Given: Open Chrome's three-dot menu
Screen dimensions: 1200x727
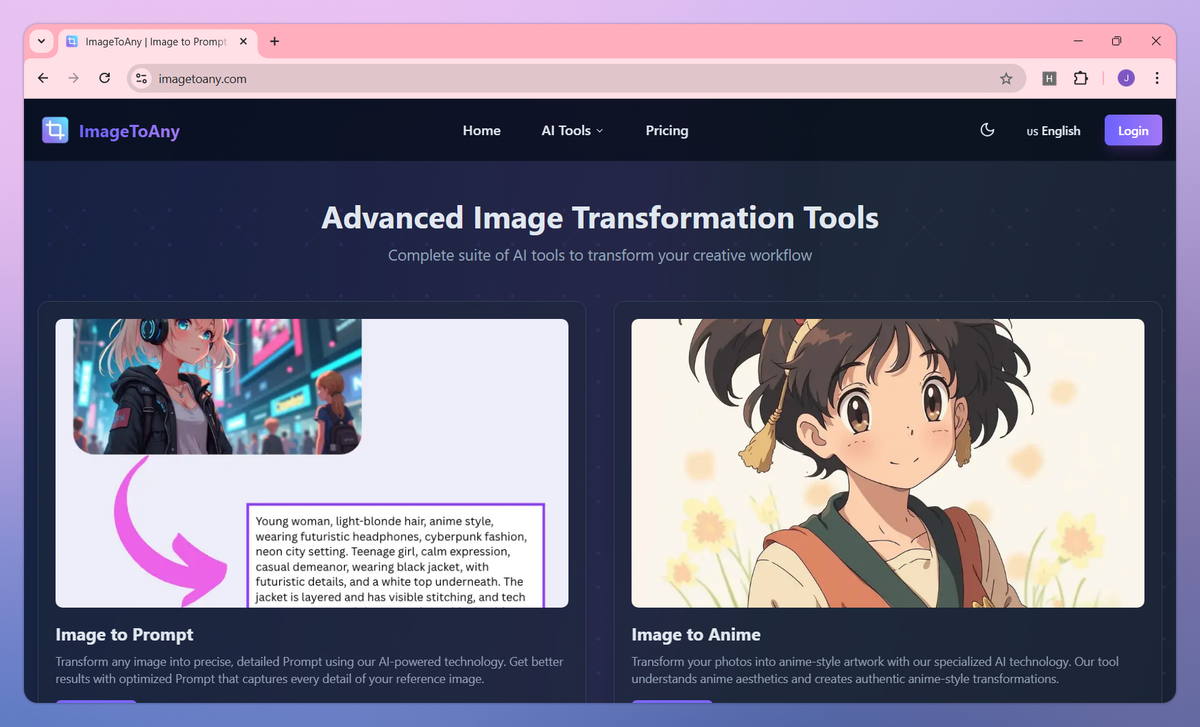Looking at the screenshot, I should [x=1157, y=78].
